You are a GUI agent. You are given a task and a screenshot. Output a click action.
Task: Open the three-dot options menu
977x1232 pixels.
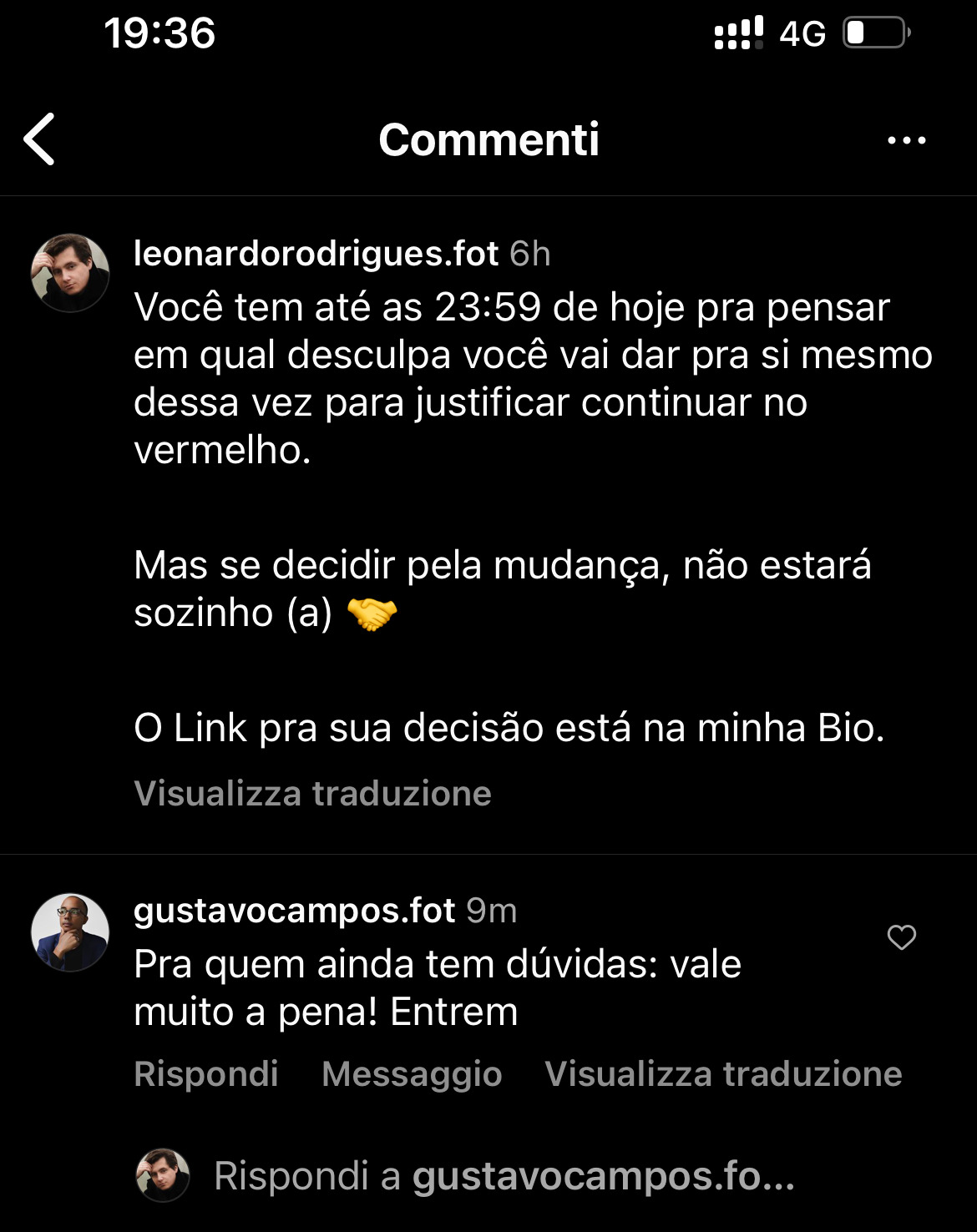coord(906,140)
